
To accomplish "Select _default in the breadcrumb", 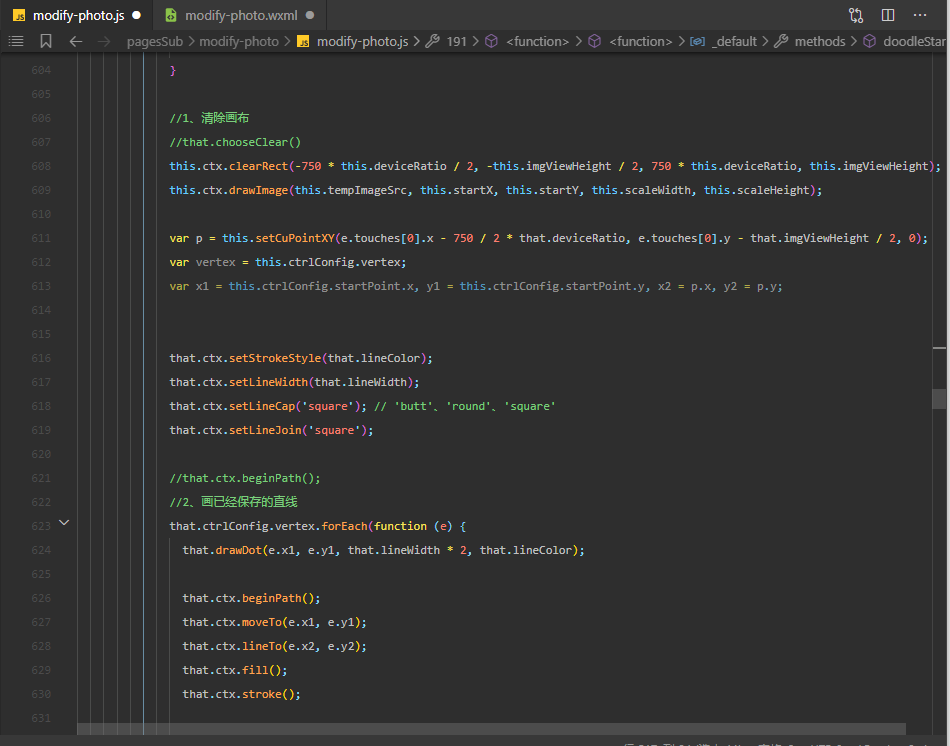I will click(x=734, y=41).
